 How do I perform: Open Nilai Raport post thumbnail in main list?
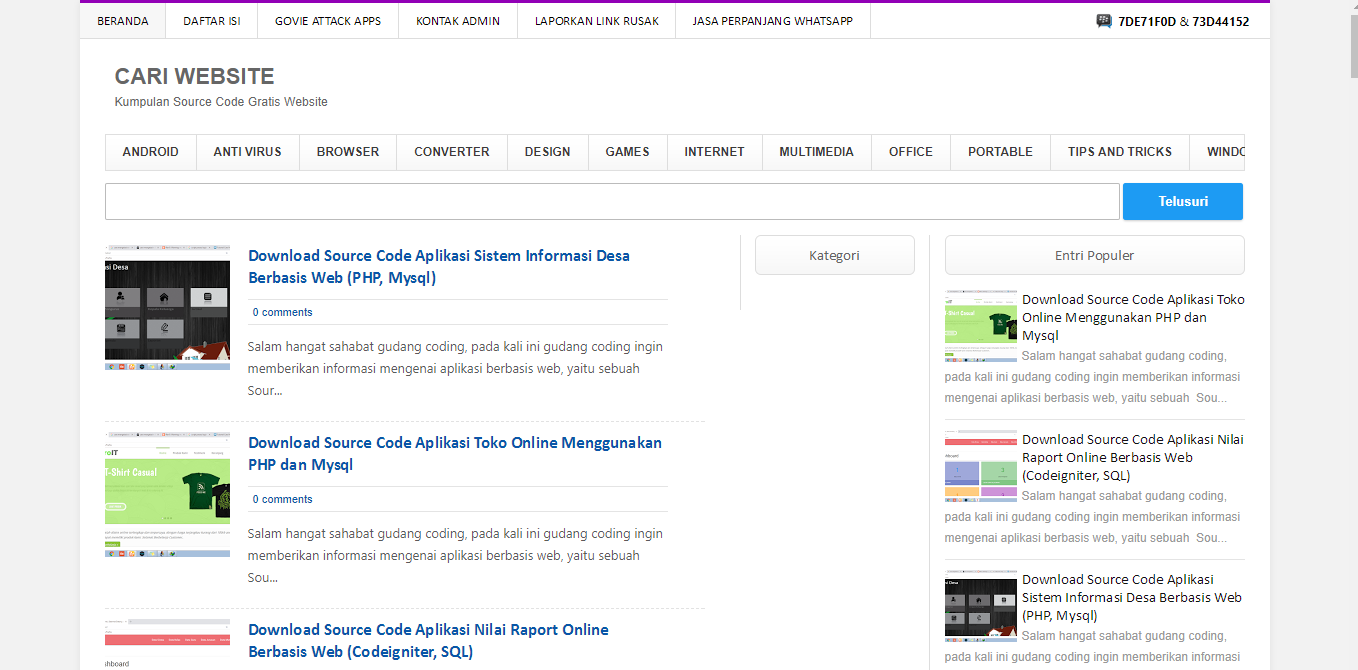click(x=167, y=644)
